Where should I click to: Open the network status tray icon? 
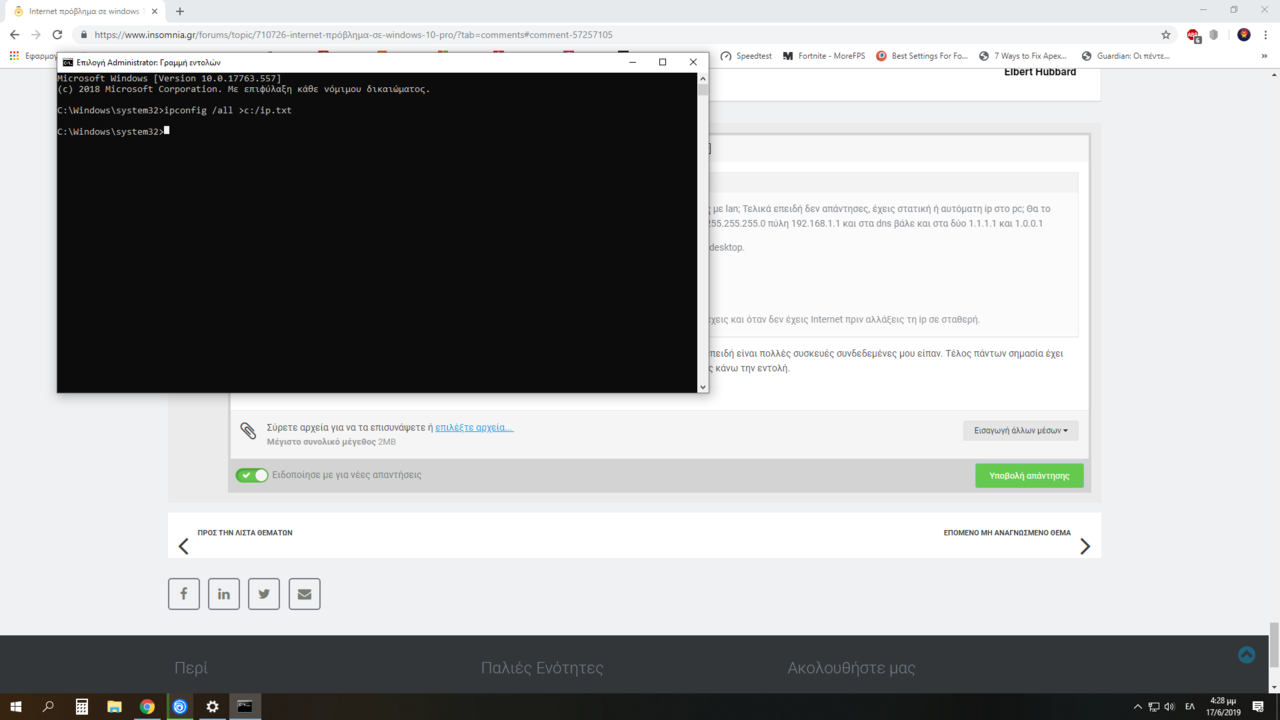1153,707
